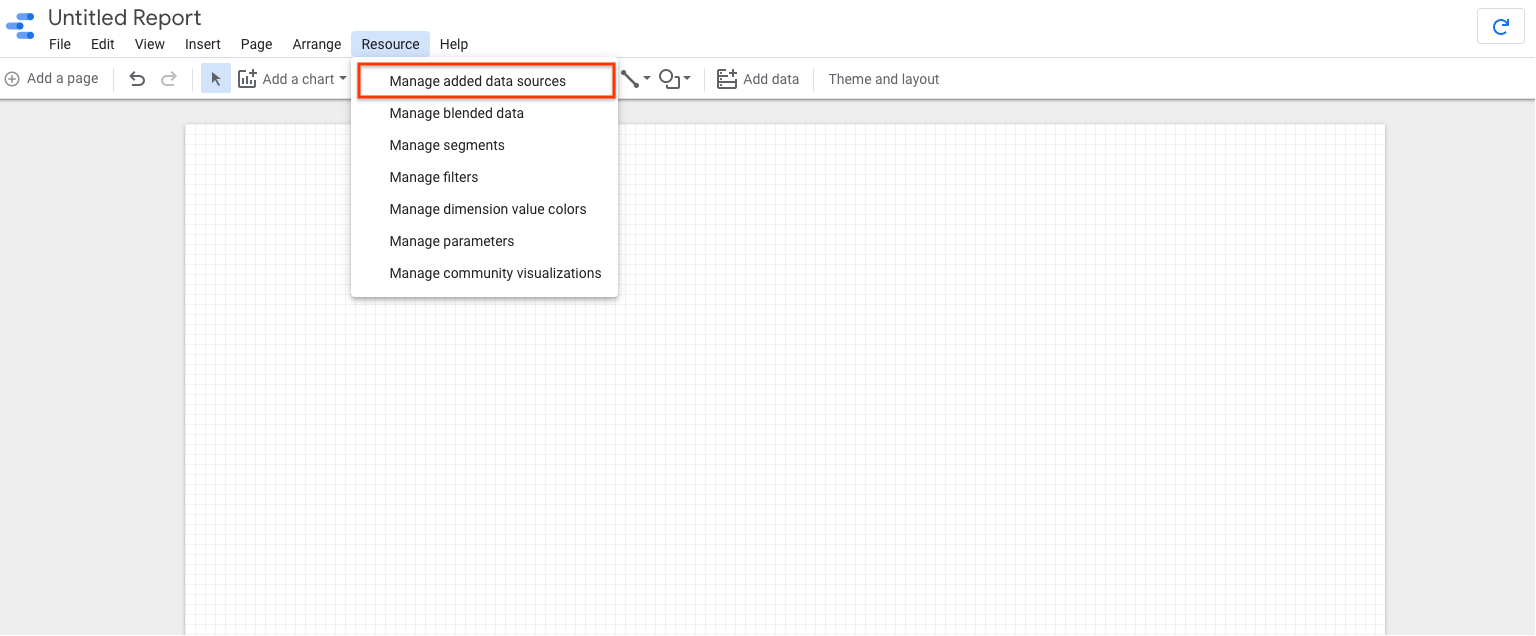Click the Add data icon

(x=727, y=79)
